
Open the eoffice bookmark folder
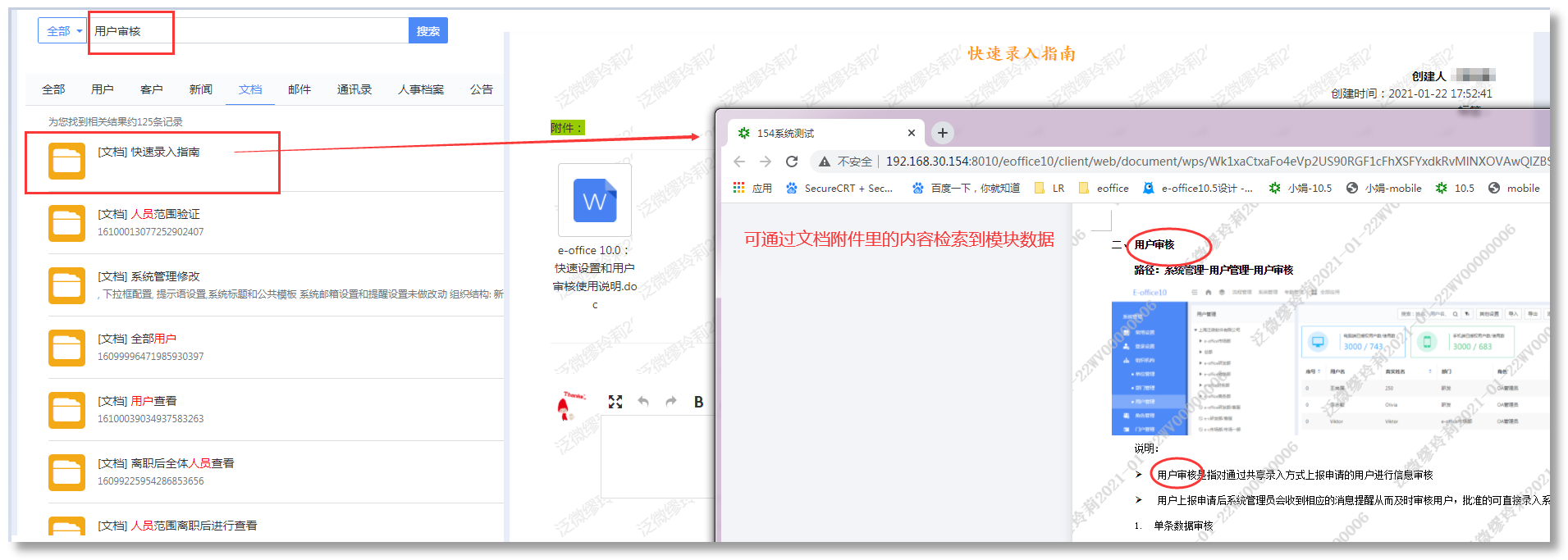tap(1104, 188)
